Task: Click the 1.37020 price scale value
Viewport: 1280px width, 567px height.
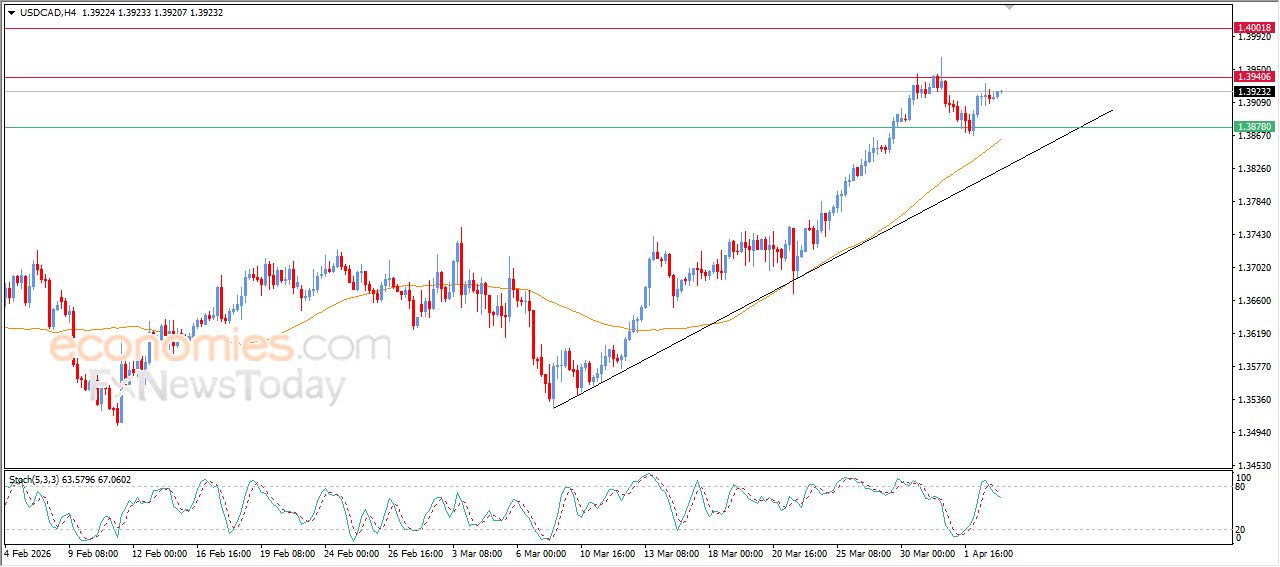Action: click(x=1254, y=268)
